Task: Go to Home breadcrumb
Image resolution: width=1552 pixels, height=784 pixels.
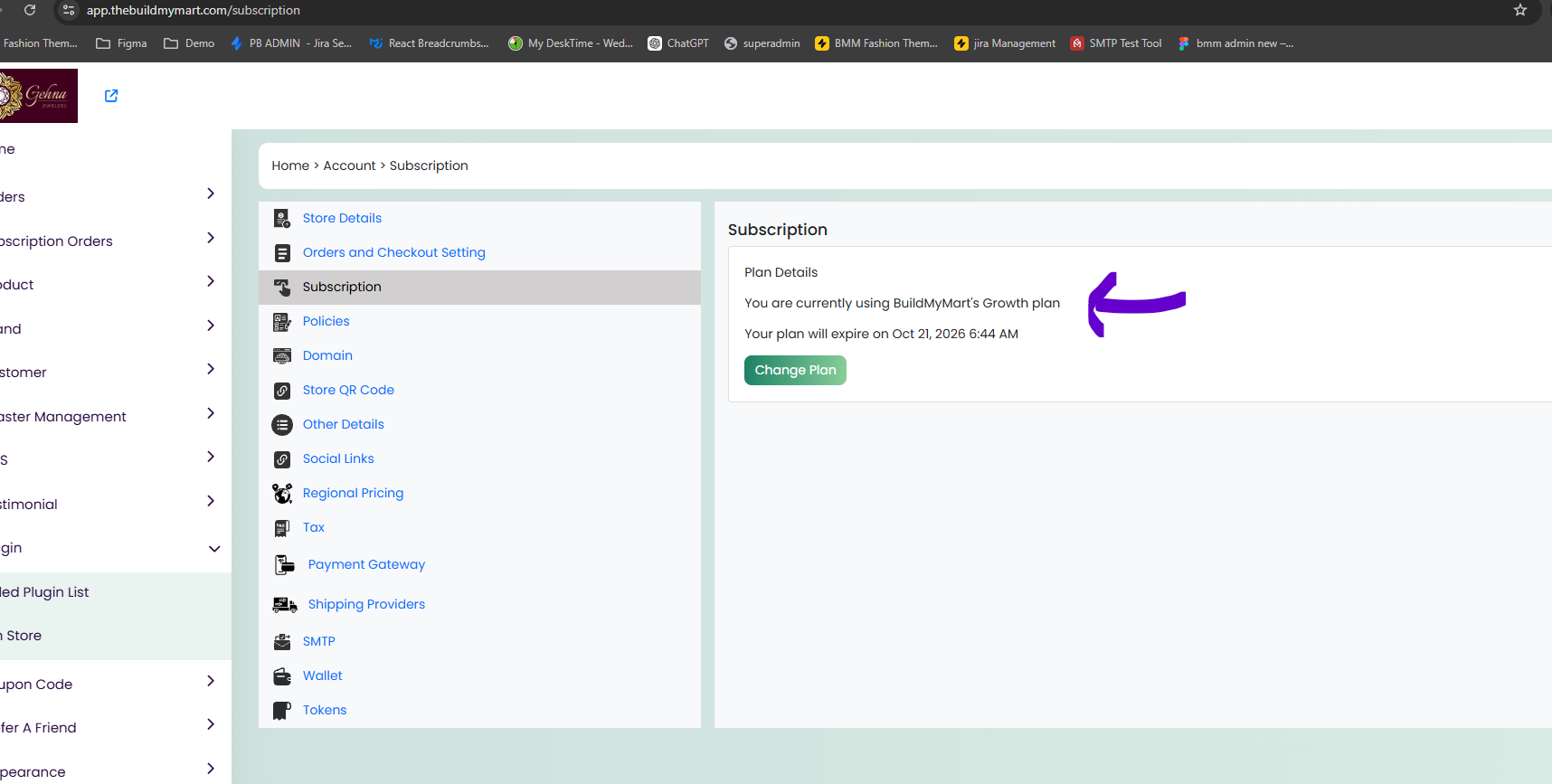Action: point(290,165)
